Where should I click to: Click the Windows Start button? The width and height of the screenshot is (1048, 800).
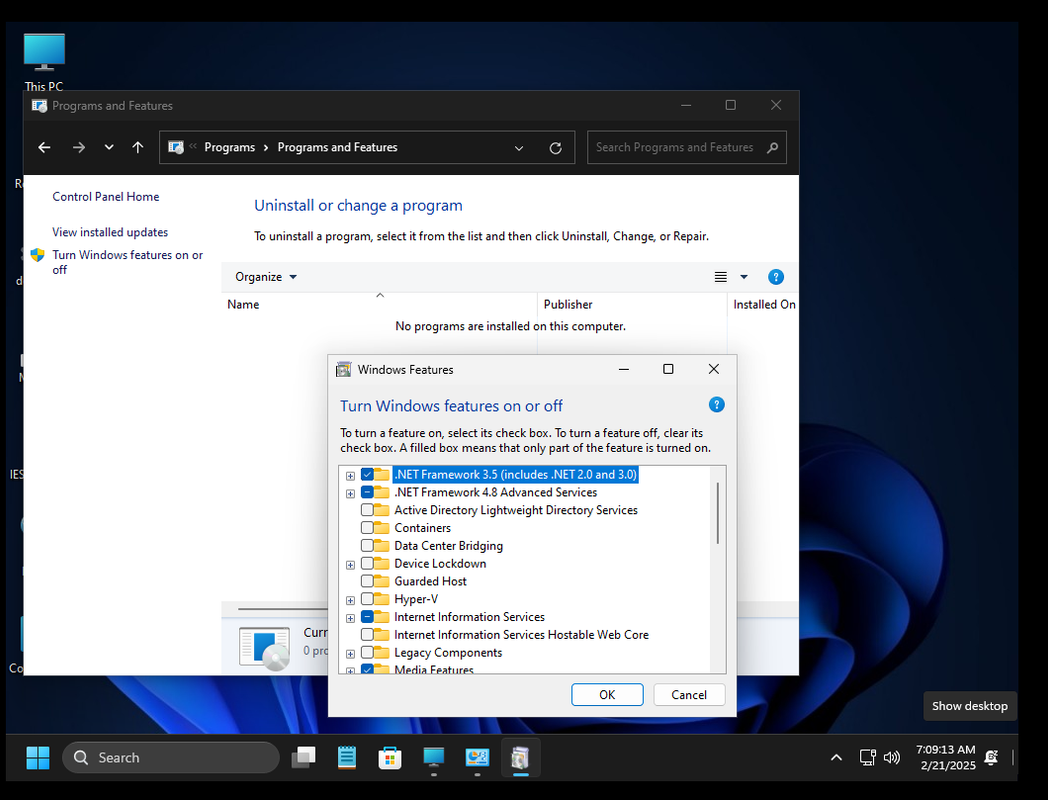pos(38,758)
